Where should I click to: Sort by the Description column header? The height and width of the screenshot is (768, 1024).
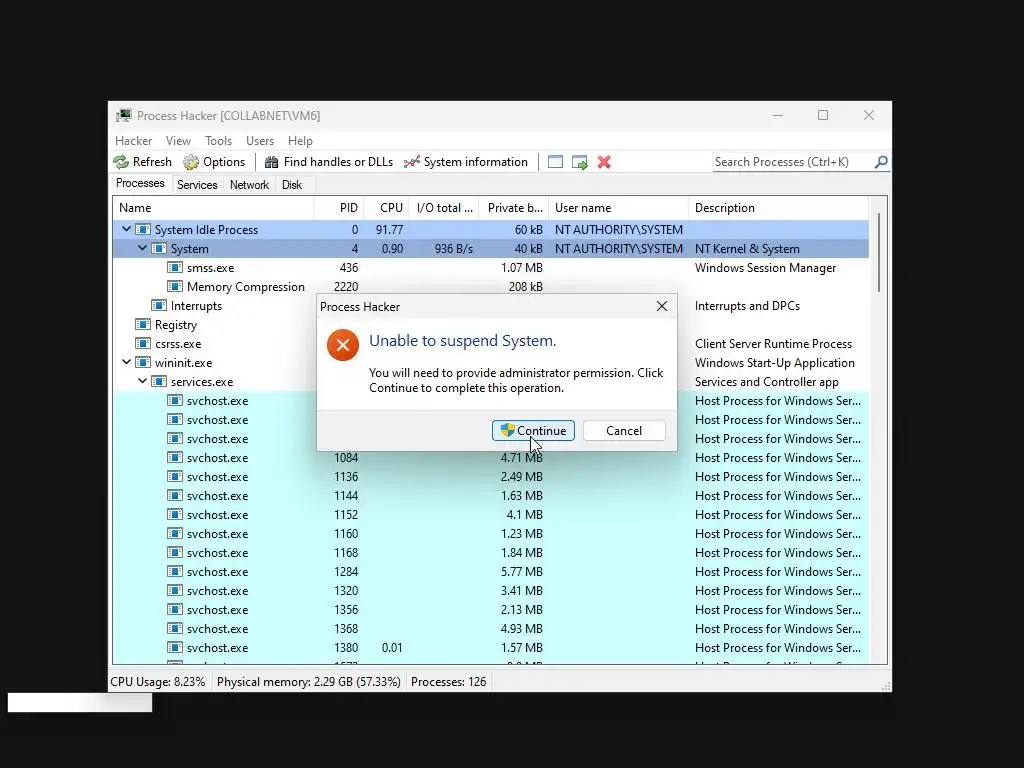tap(778, 208)
